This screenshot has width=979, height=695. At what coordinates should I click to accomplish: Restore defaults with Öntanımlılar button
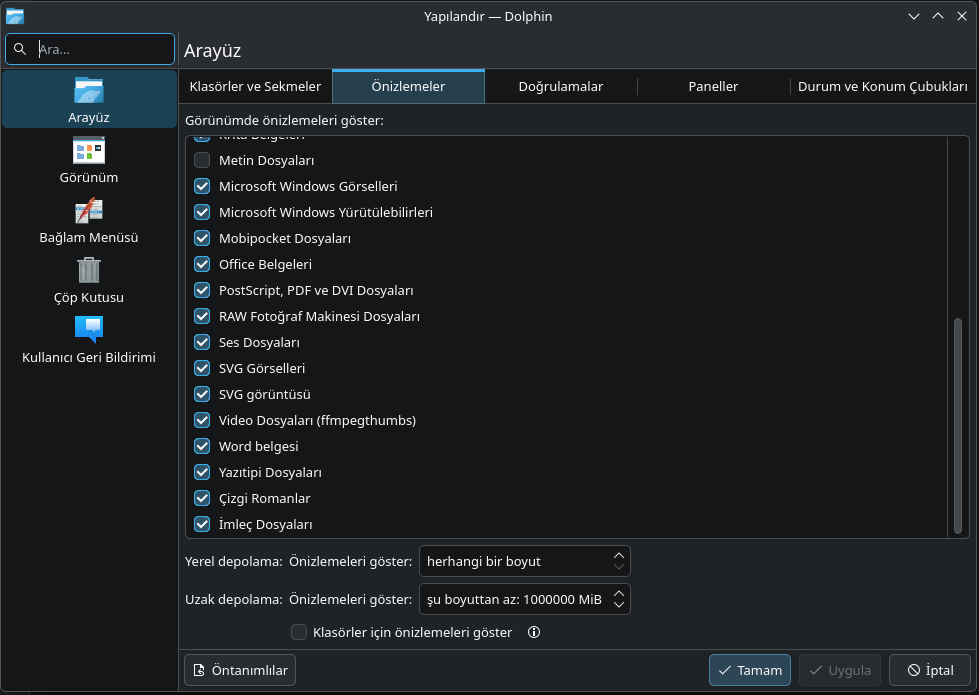[x=240, y=670]
